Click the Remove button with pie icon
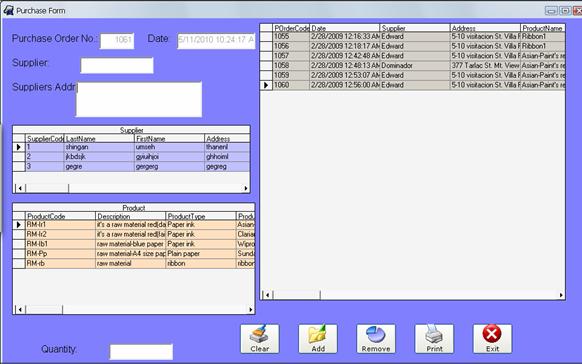The width and height of the screenshot is (582, 364). pyautogui.click(x=376, y=339)
